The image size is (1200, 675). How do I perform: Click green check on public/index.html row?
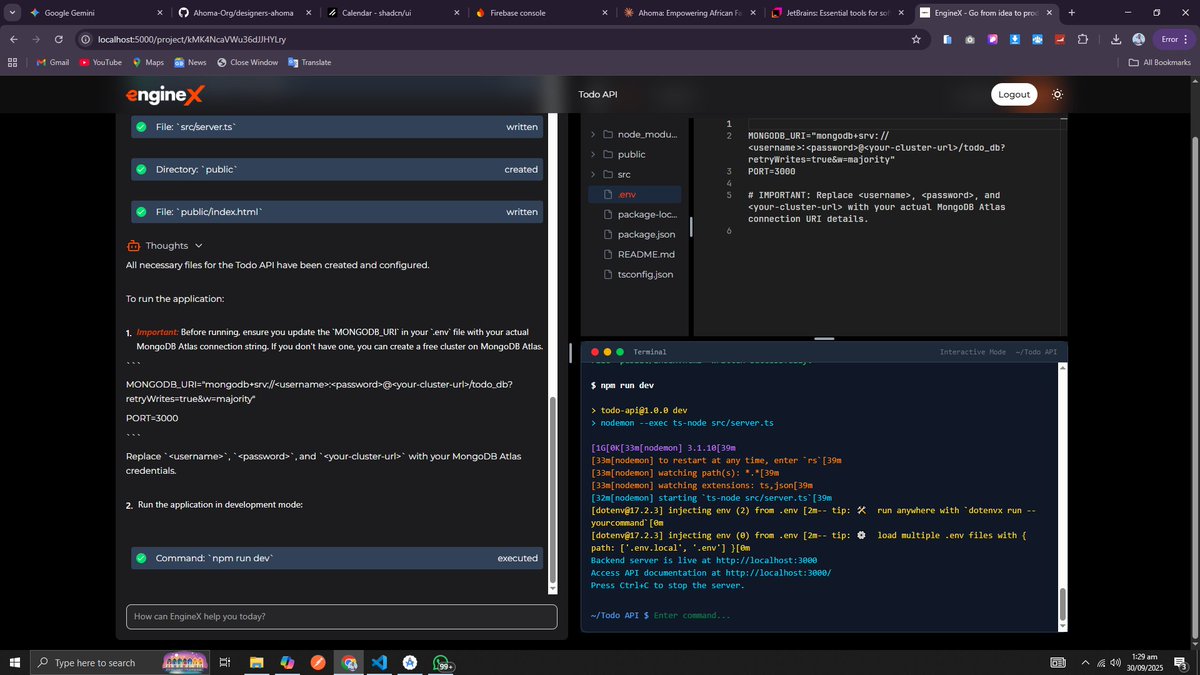pyautogui.click(x=142, y=212)
